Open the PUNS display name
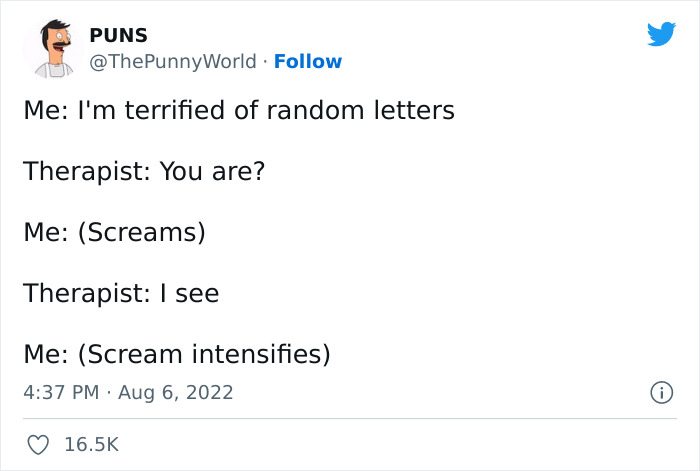This screenshot has height=471, width=700. coord(118,36)
